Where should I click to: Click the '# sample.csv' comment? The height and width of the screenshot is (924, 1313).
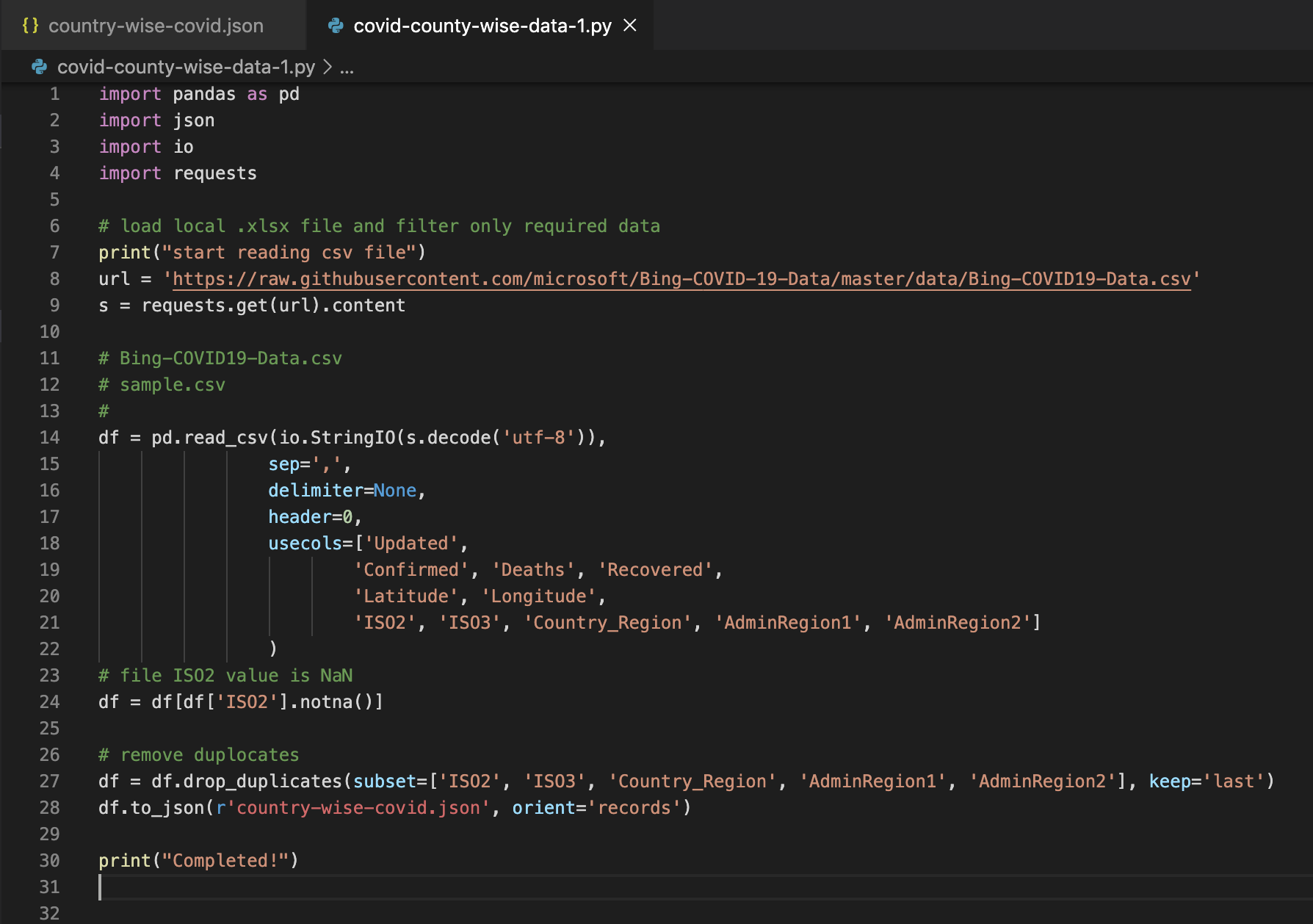click(162, 385)
